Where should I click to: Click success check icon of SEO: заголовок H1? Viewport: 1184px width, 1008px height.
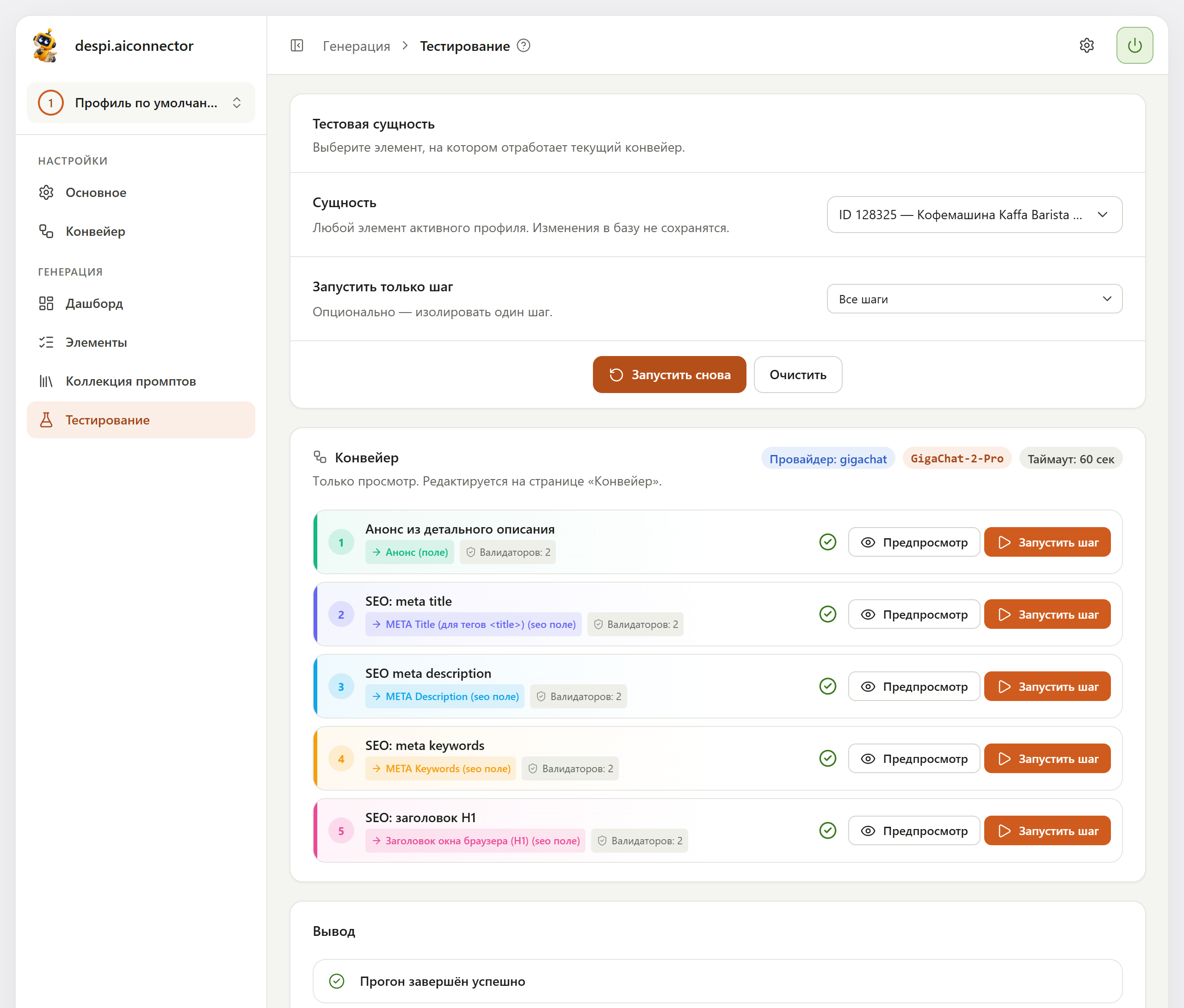pyautogui.click(x=827, y=830)
